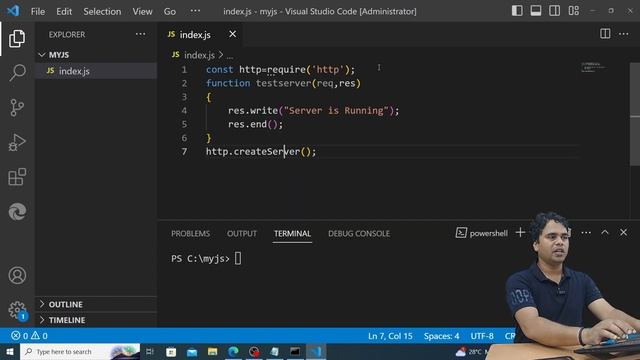Image resolution: width=640 pixels, height=360 pixels.
Task: Open the File menu
Action: coord(38,11)
